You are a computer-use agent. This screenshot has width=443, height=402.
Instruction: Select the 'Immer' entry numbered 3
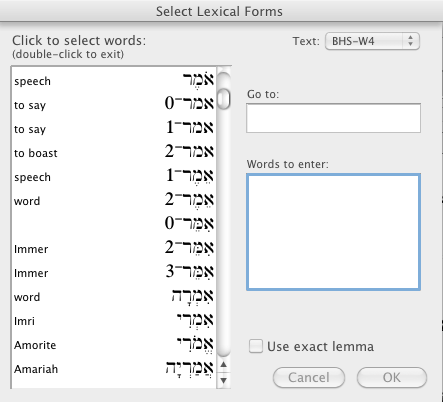(x=114, y=273)
